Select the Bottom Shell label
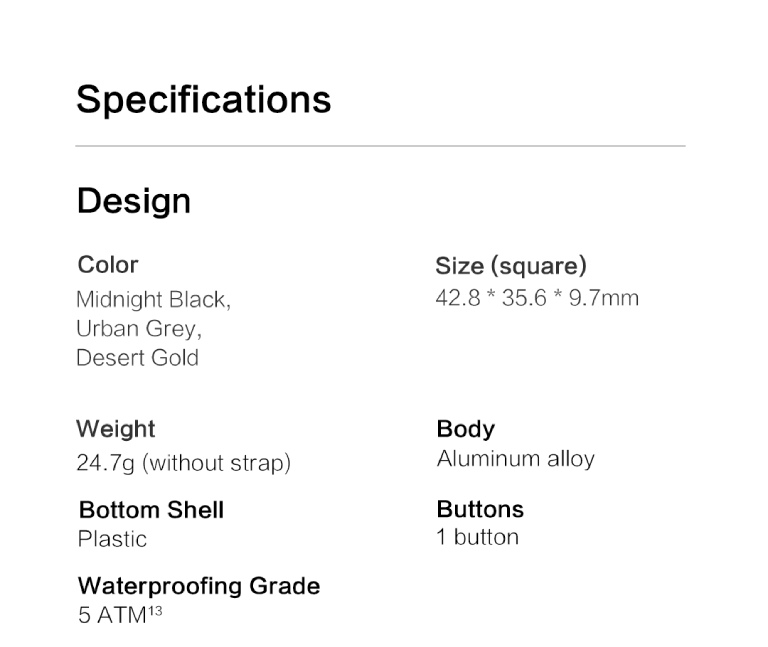The image size is (768, 647). tap(151, 510)
